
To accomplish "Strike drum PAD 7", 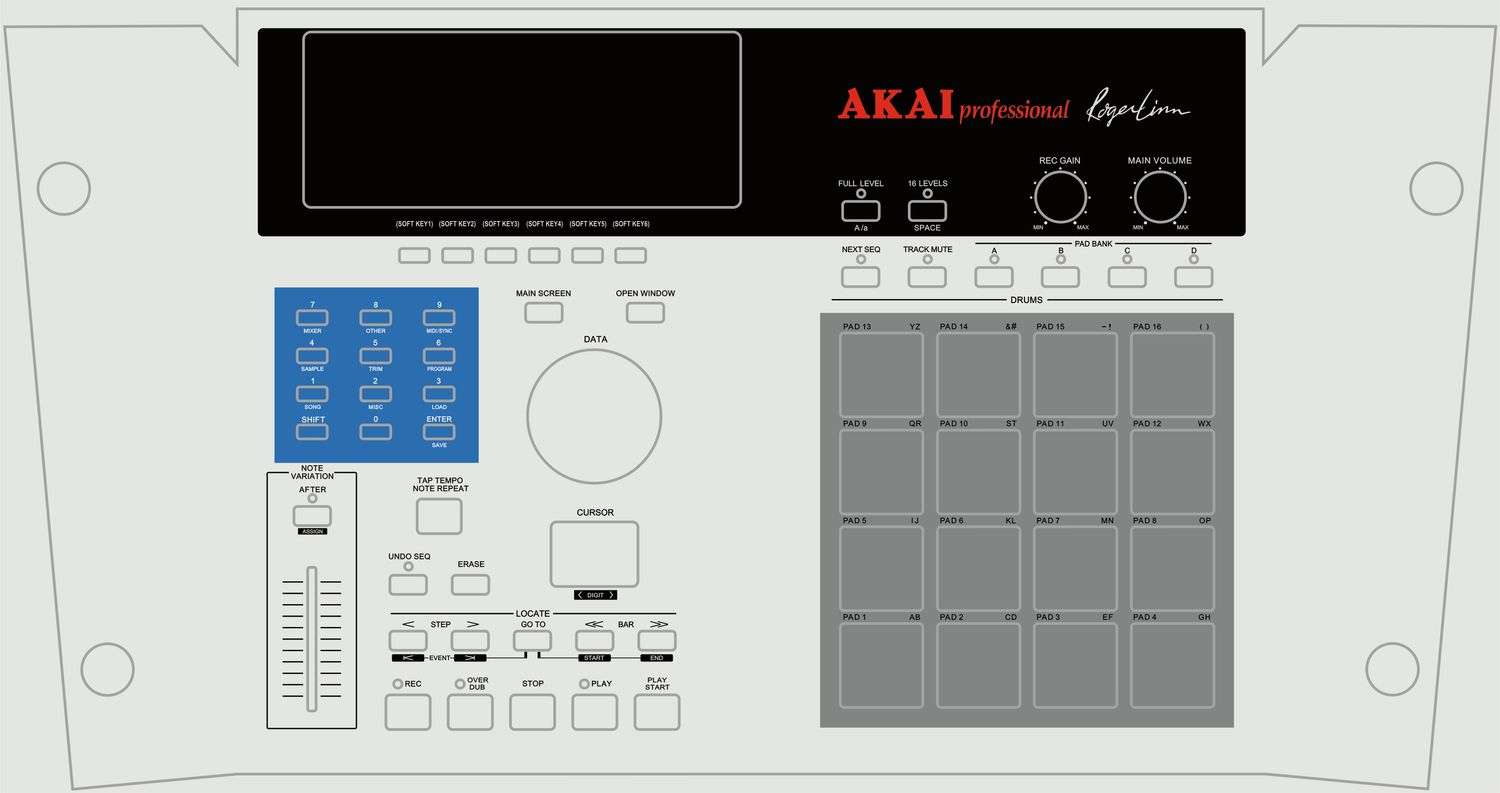I will point(1075,568).
